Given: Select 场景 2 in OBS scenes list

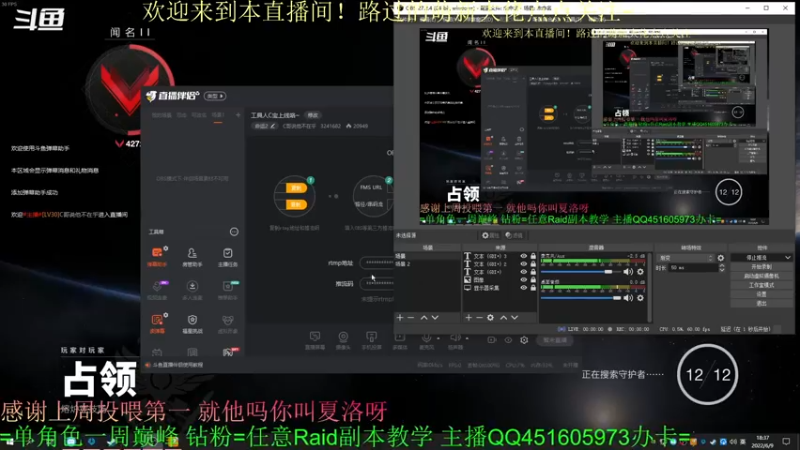Looking at the screenshot, I should (x=428, y=264).
